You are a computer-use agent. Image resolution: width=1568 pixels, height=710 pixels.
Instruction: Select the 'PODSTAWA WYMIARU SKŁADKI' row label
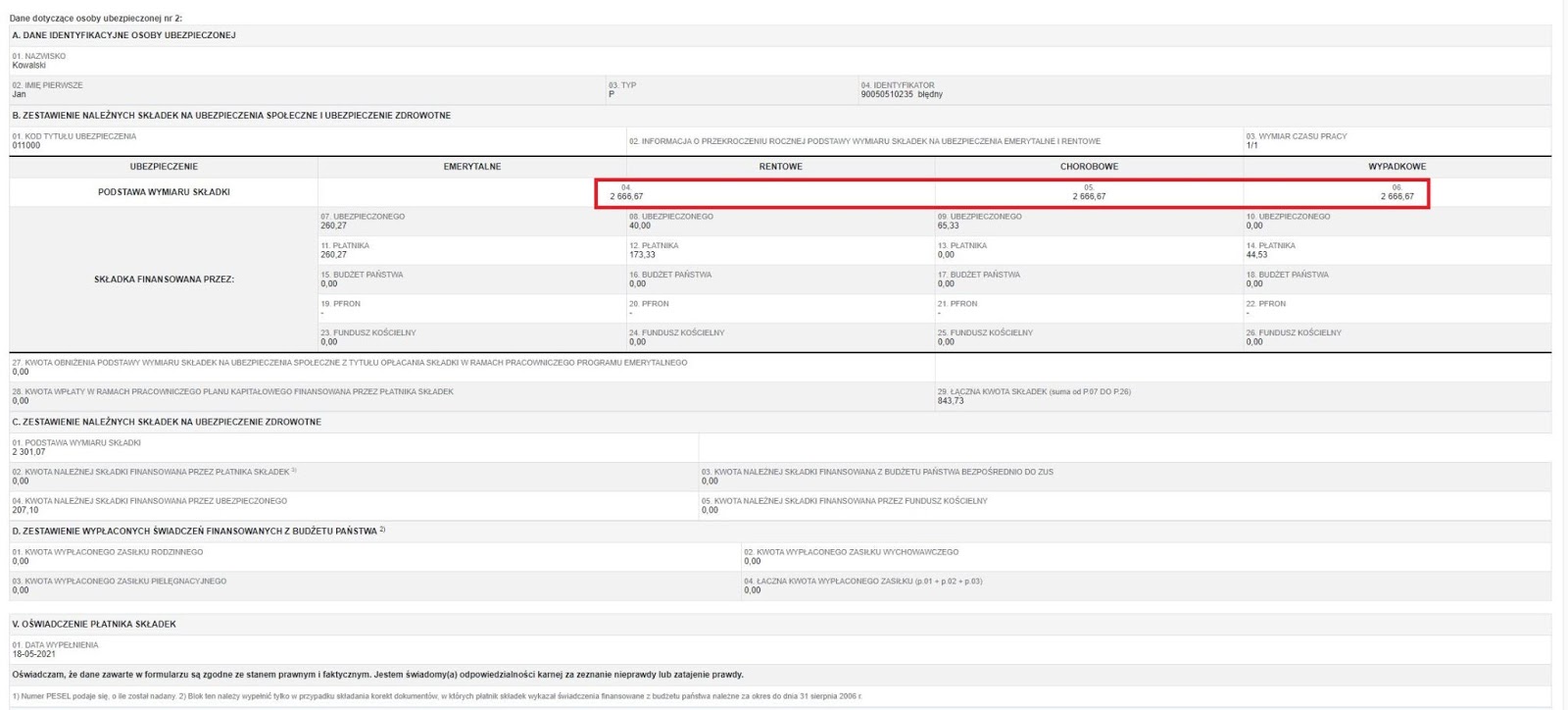coord(164,192)
